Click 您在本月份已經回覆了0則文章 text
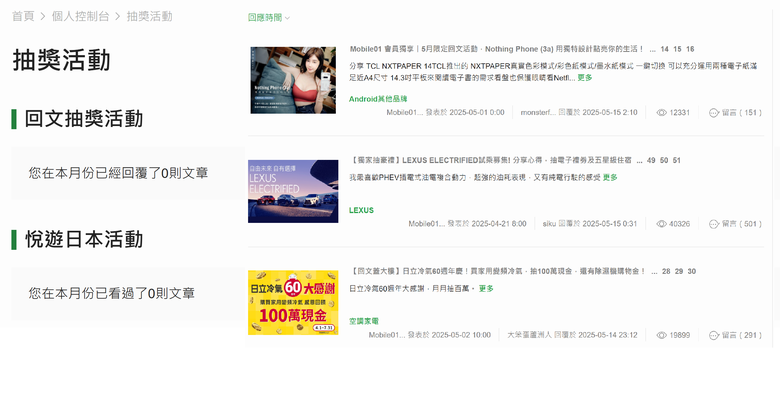The height and width of the screenshot is (404, 780). point(118,173)
